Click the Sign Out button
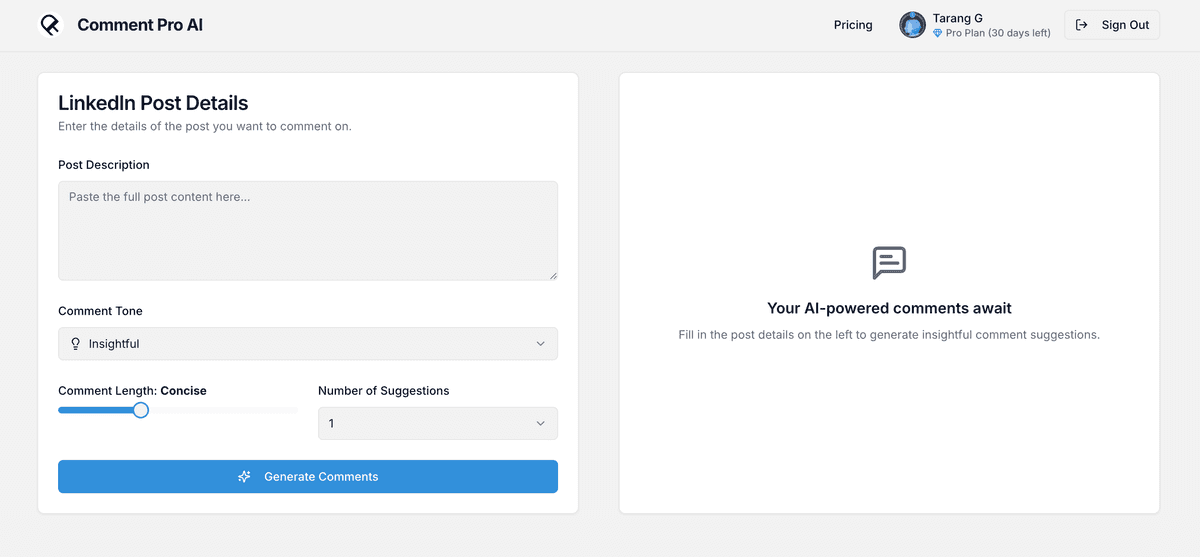 1112,25
